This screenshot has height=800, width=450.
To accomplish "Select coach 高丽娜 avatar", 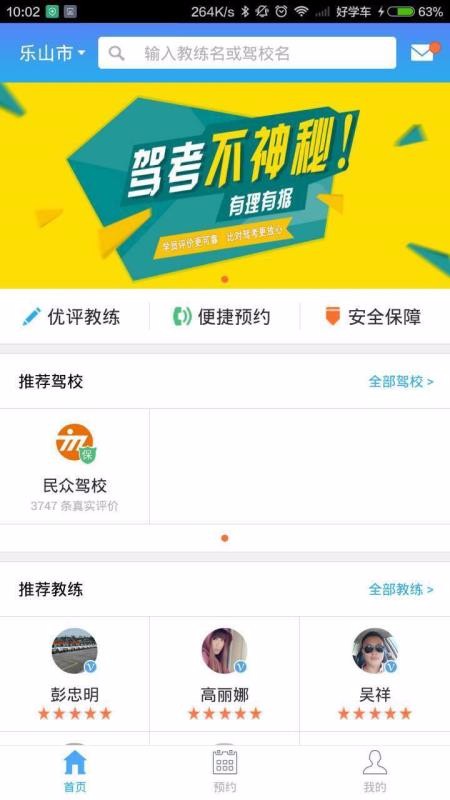I will tap(224, 651).
